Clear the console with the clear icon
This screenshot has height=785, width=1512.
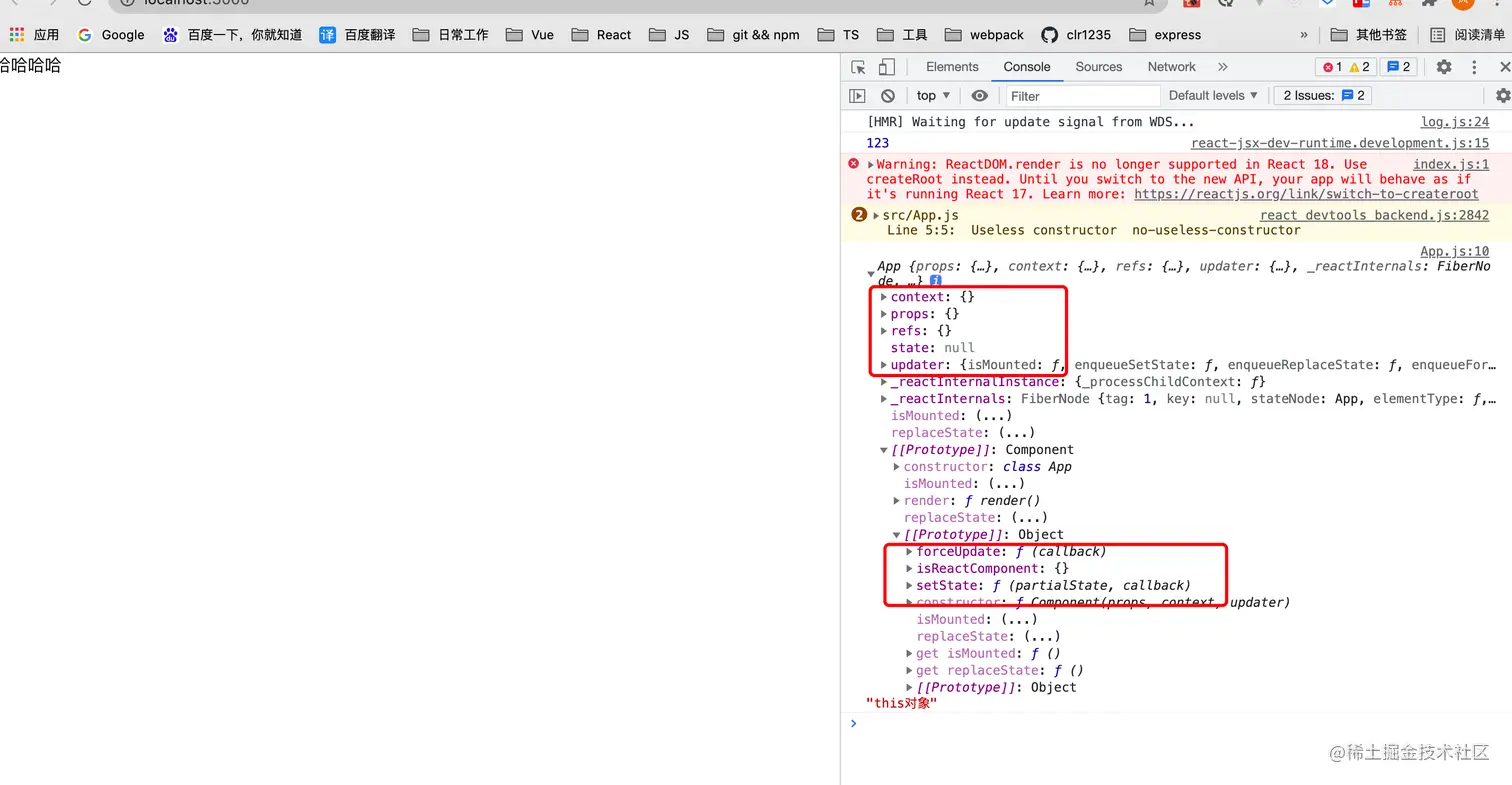click(x=888, y=96)
